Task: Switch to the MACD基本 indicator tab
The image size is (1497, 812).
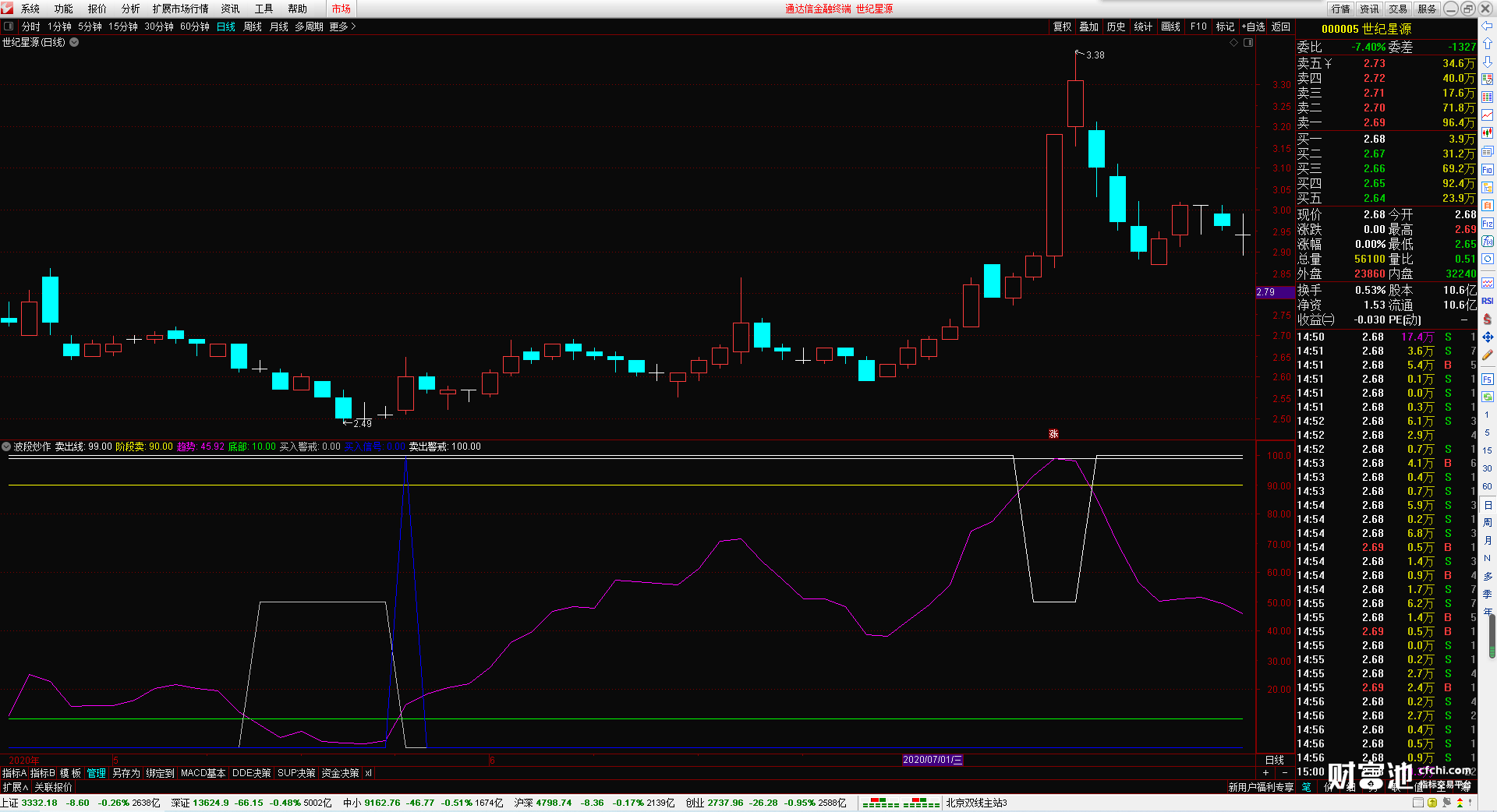Action: (x=203, y=773)
